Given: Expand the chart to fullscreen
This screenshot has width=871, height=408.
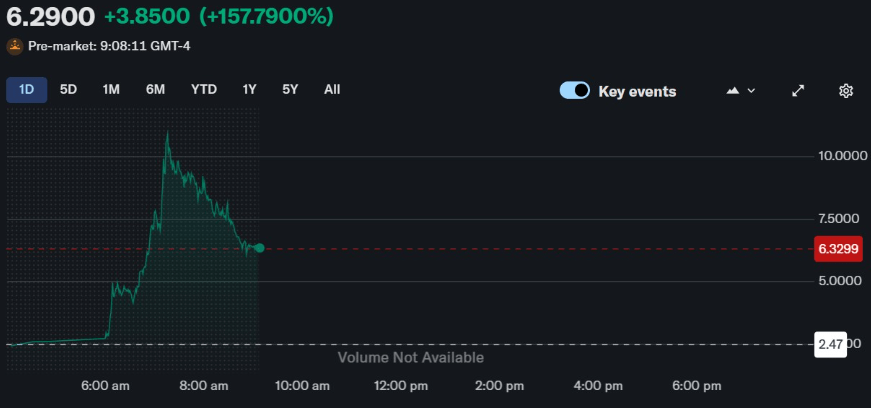Looking at the screenshot, I should point(798,90).
